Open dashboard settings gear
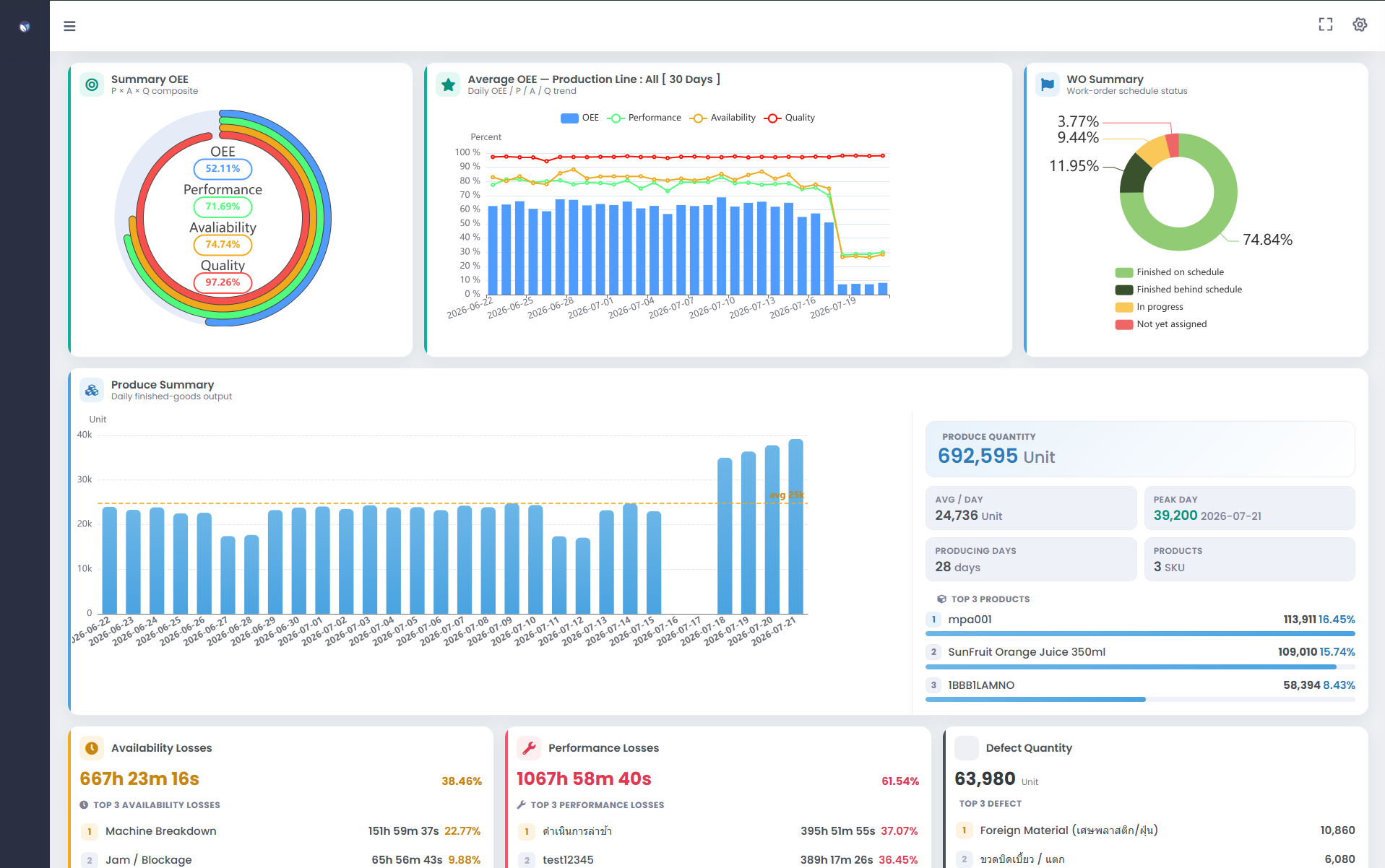The image size is (1385, 868). point(1360,25)
